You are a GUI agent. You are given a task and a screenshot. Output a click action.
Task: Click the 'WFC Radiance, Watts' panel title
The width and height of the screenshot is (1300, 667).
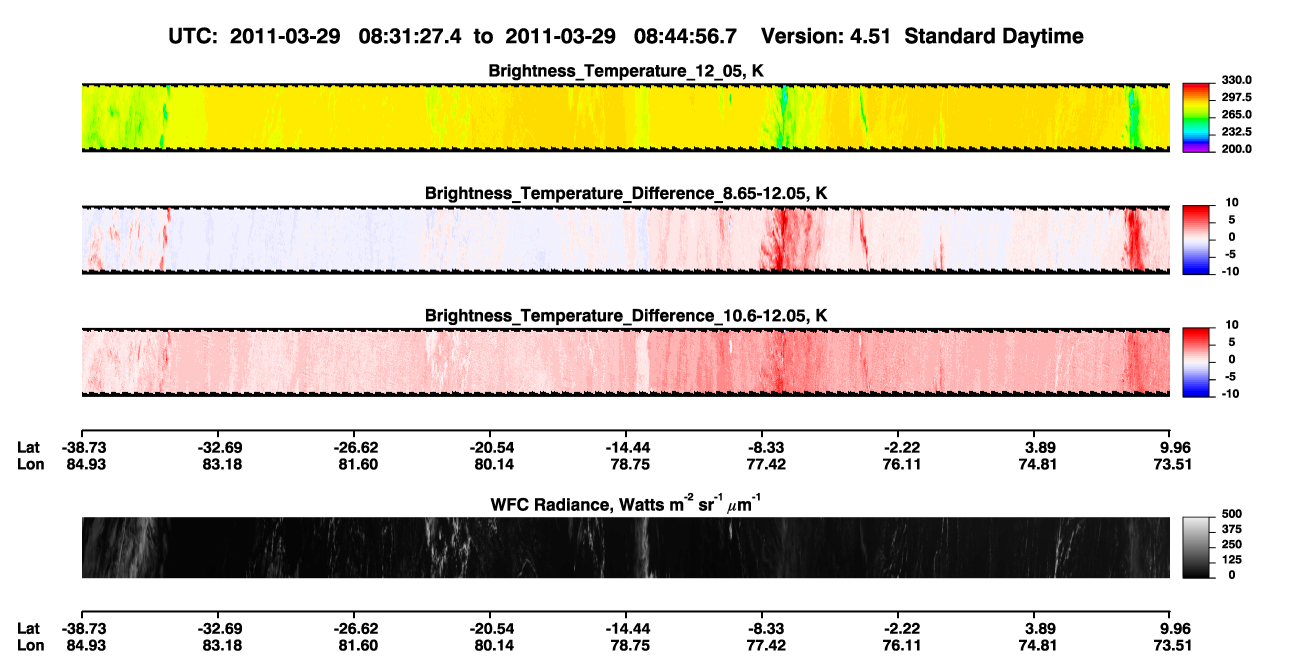pos(626,503)
